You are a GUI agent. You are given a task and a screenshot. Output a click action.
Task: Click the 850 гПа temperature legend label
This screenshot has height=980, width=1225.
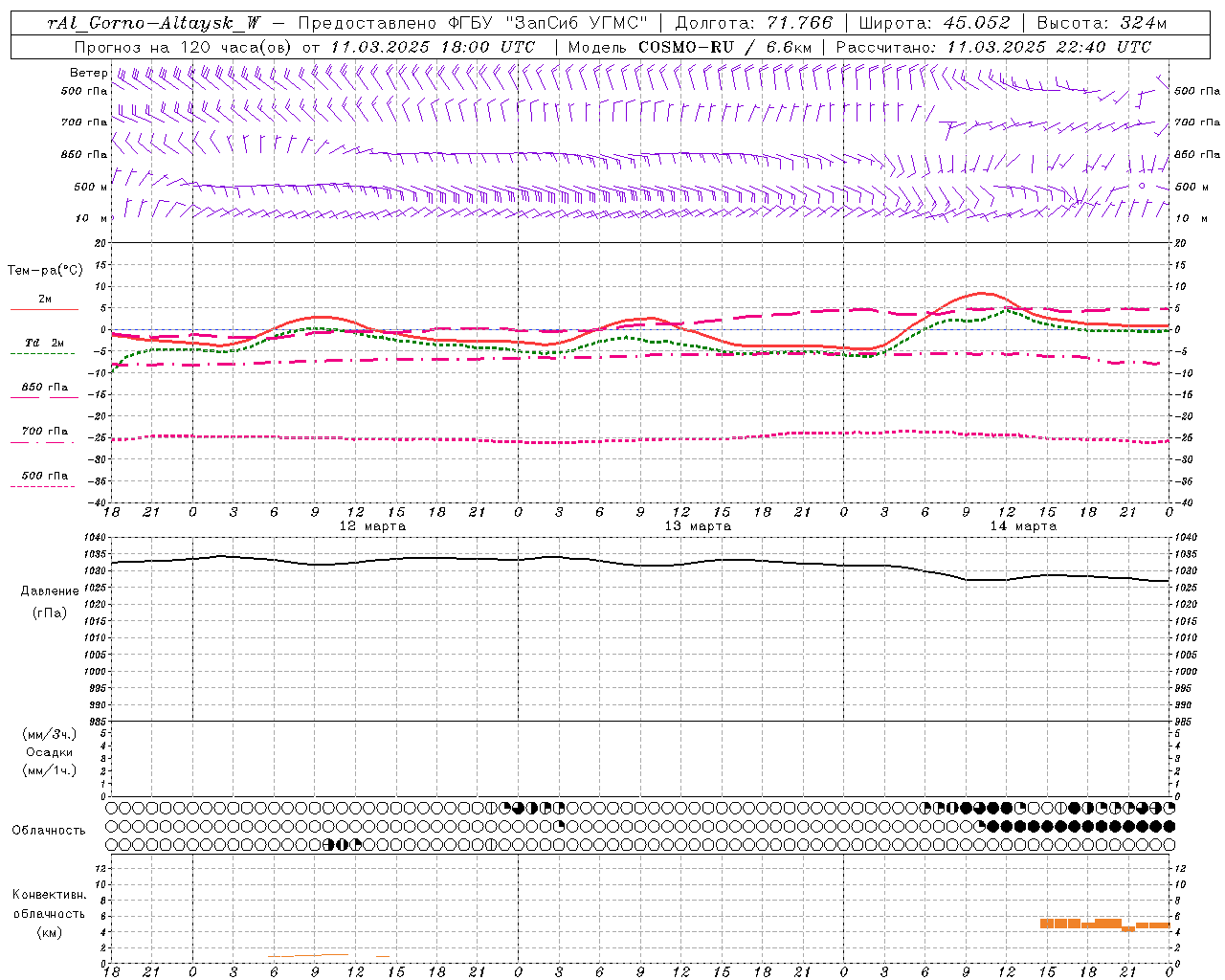[x=44, y=388]
